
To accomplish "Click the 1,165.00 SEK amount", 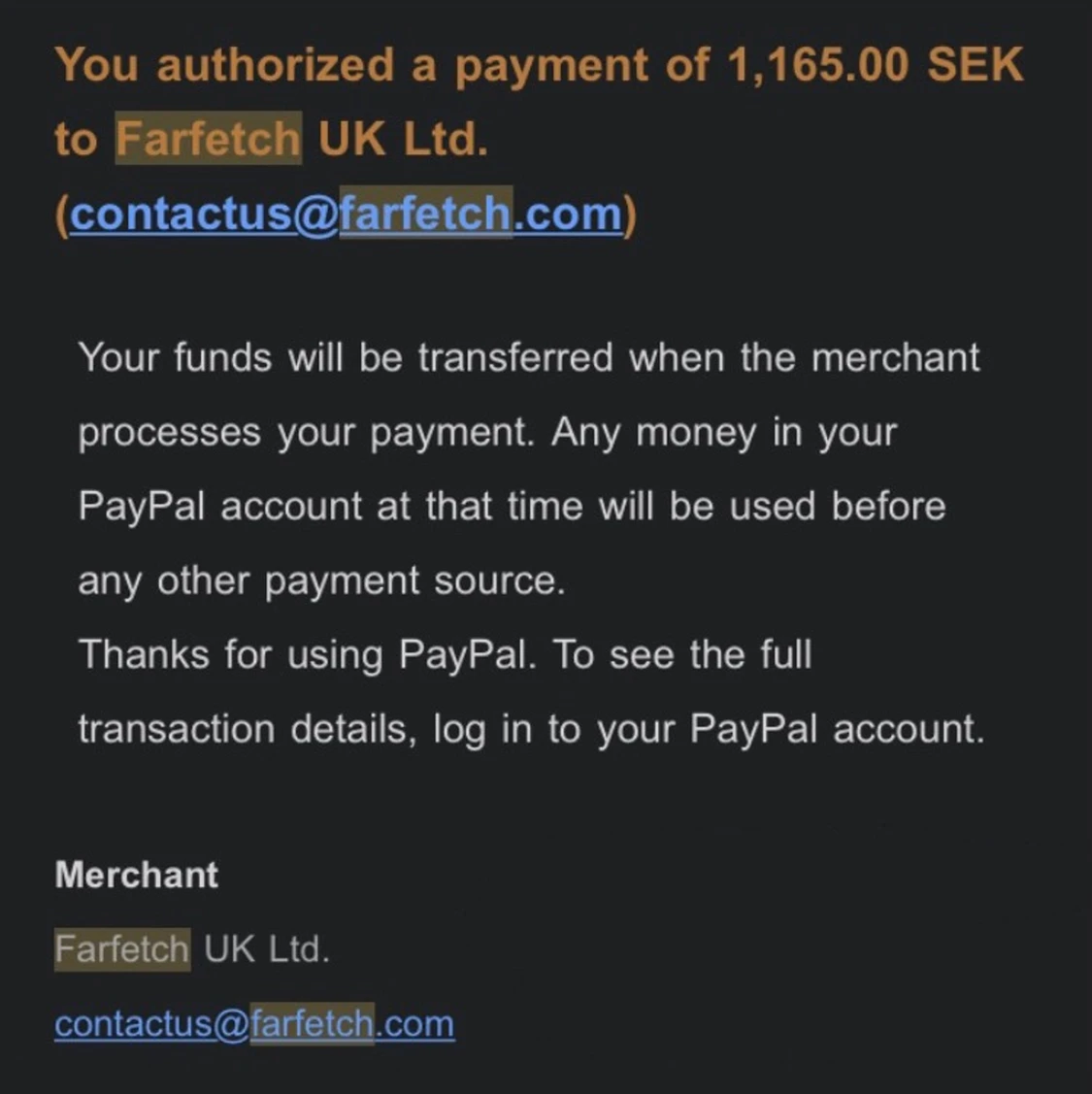I will pos(875,66).
